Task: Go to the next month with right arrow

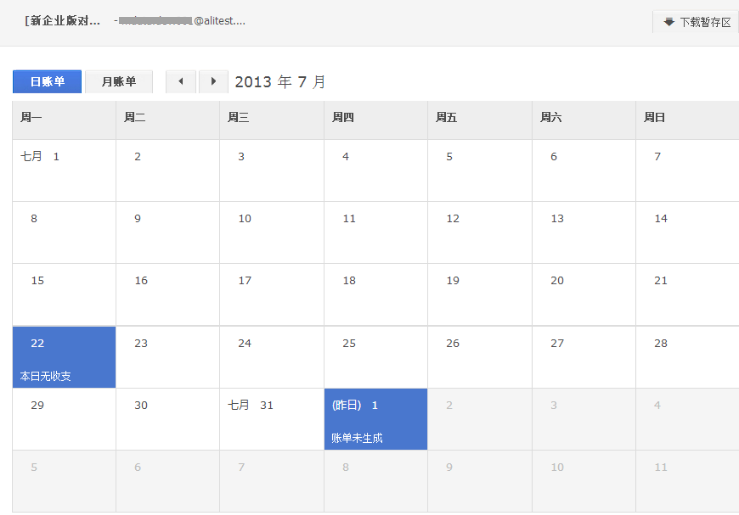Action: (213, 82)
